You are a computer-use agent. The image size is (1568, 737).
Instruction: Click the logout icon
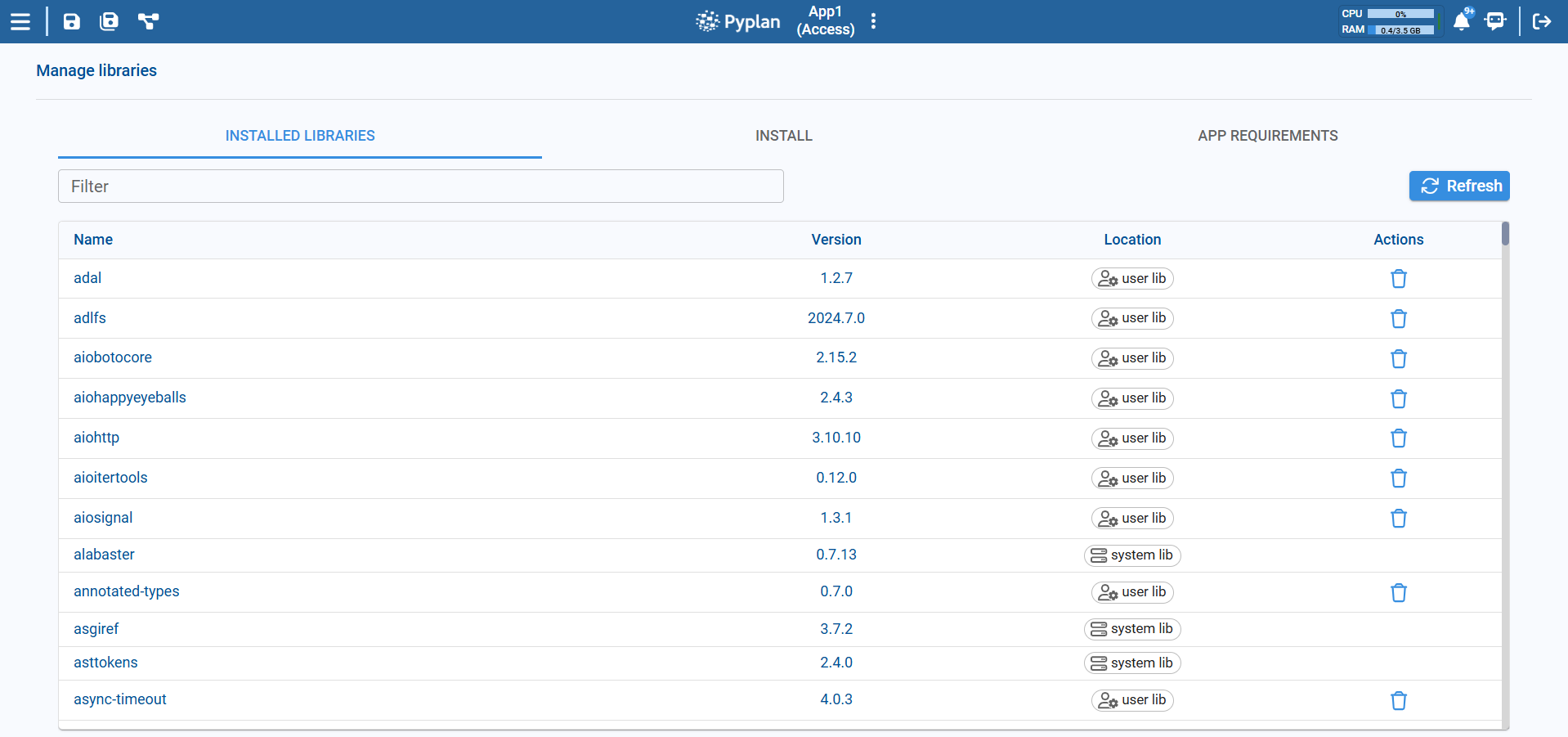(x=1542, y=21)
